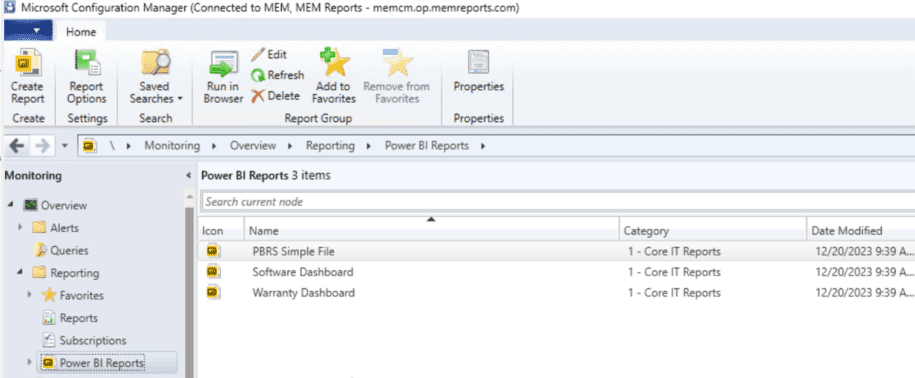Collapse the Reporting tree node

[21, 272]
